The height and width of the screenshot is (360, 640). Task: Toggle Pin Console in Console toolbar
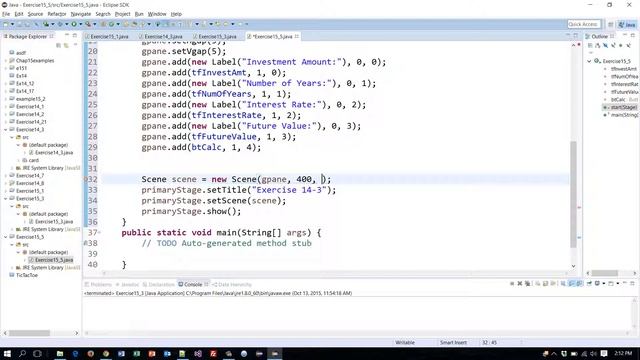[589, 284]
